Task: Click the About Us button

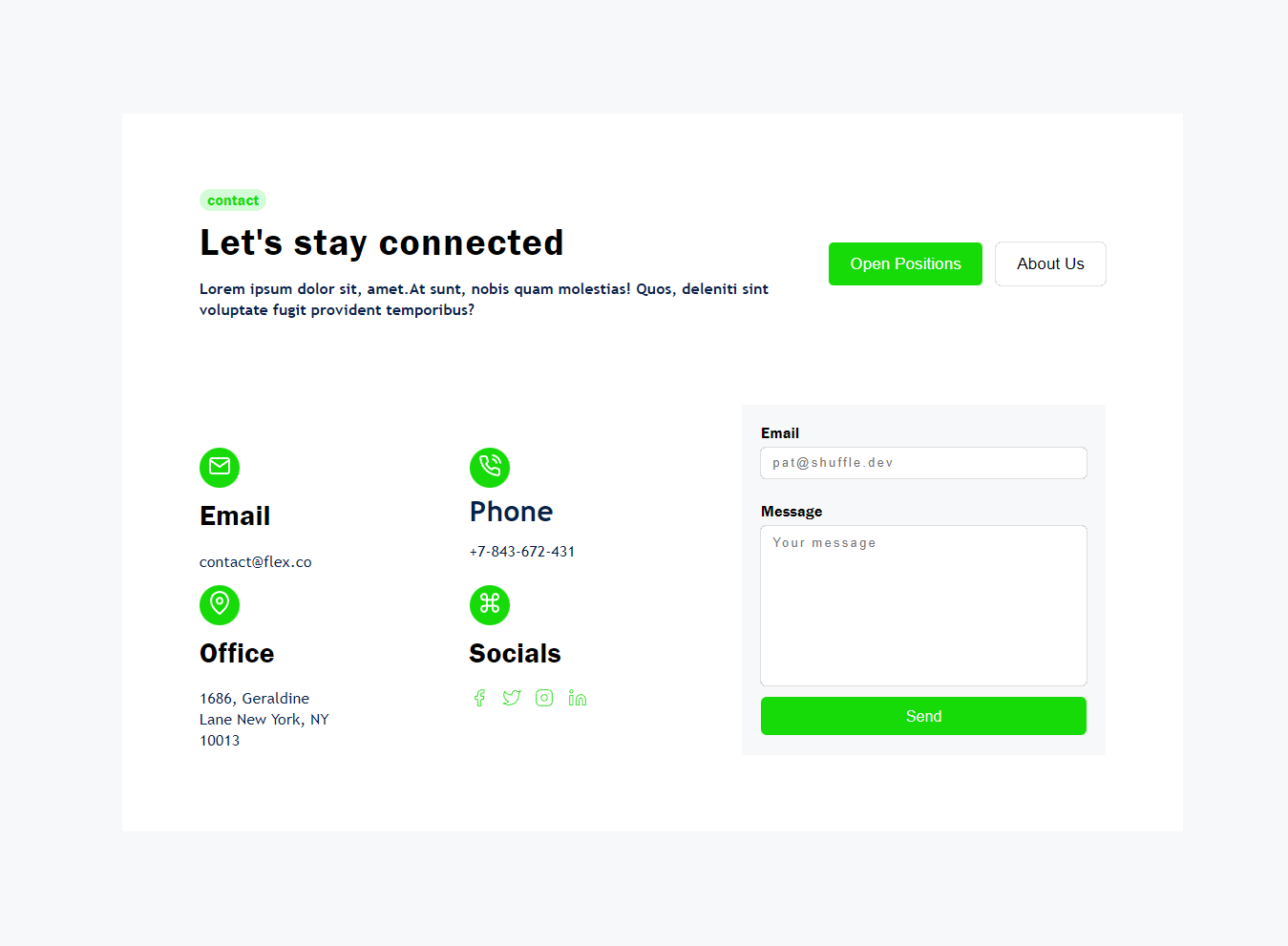Action: point(1050,263)
